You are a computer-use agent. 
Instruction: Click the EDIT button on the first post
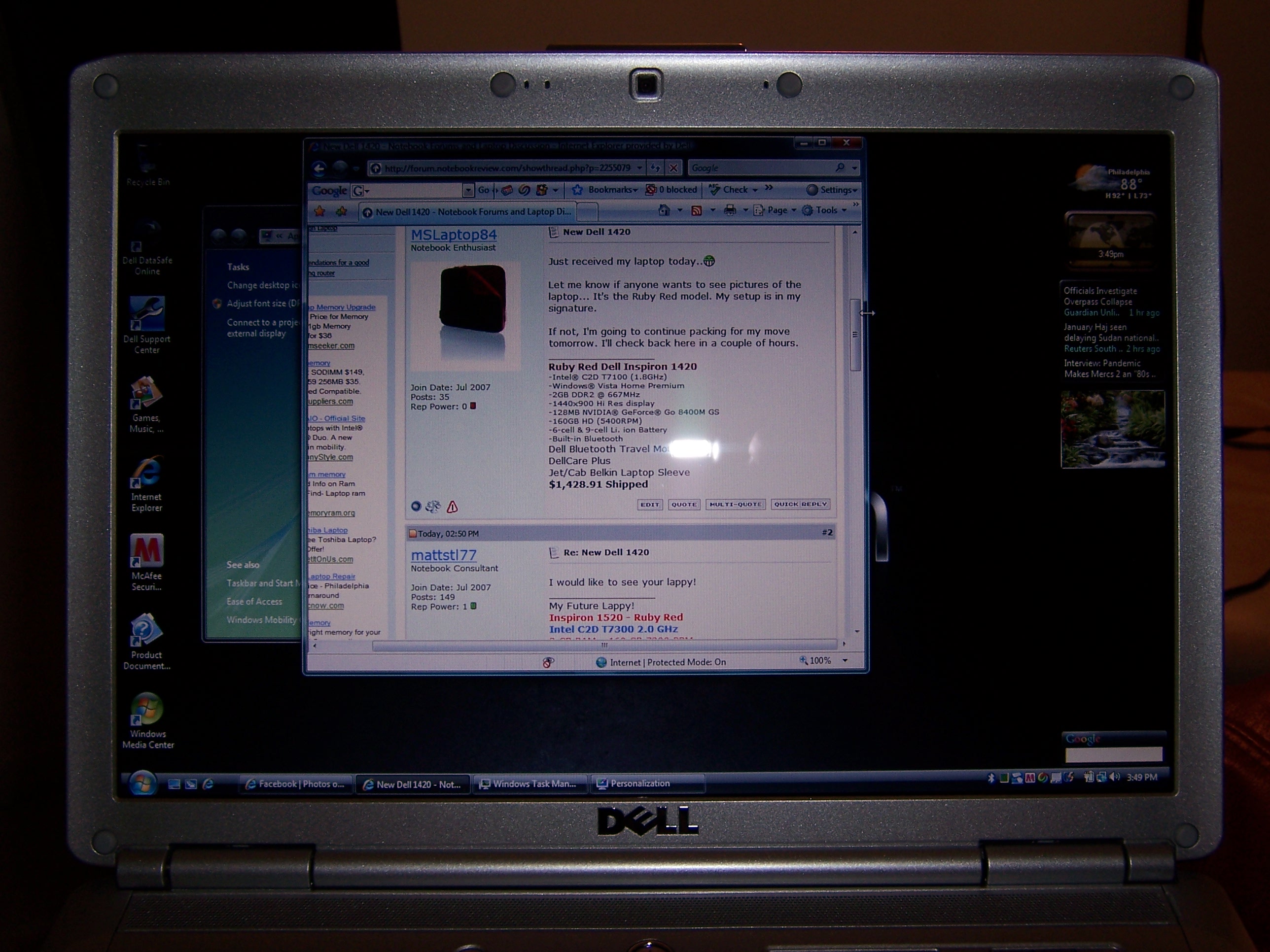[650, 505]
